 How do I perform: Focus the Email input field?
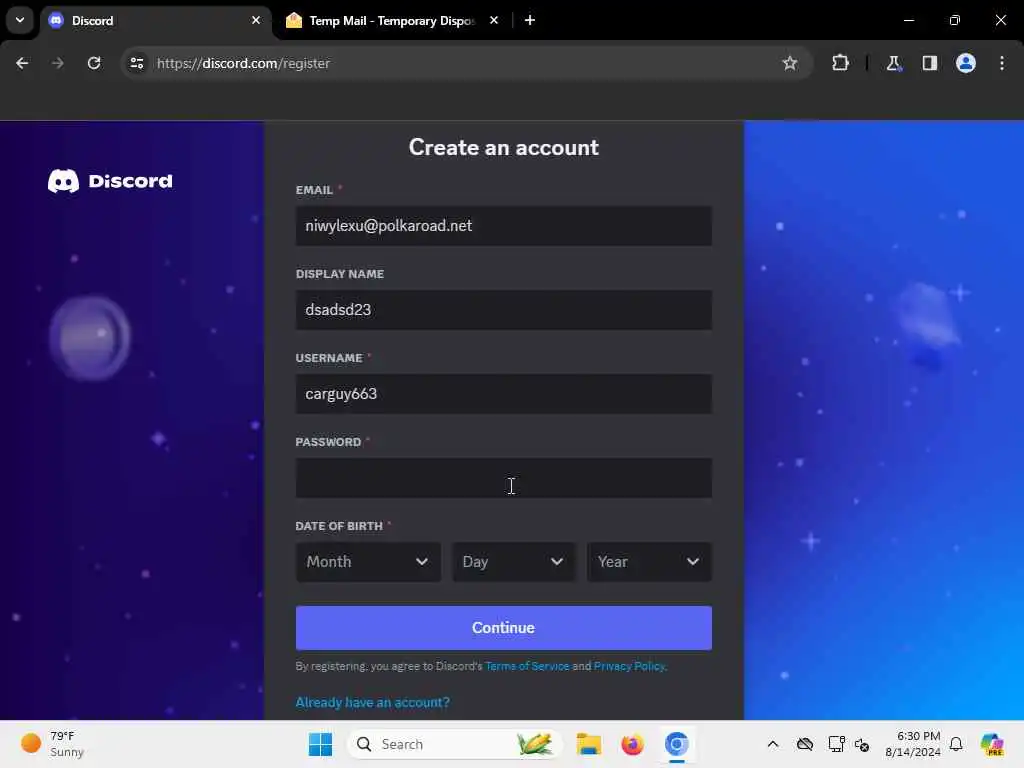504,226
